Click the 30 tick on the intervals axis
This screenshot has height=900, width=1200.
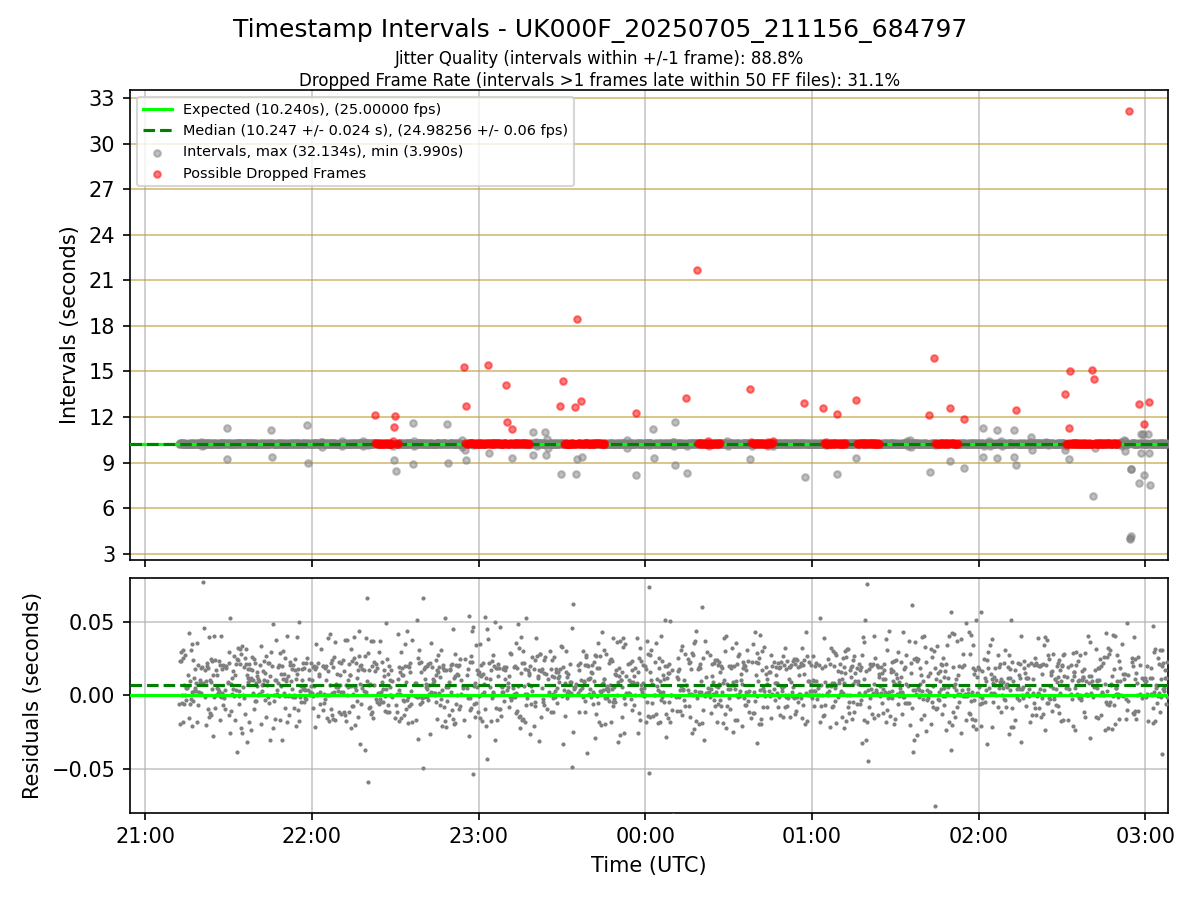click(x=101, y=144)
